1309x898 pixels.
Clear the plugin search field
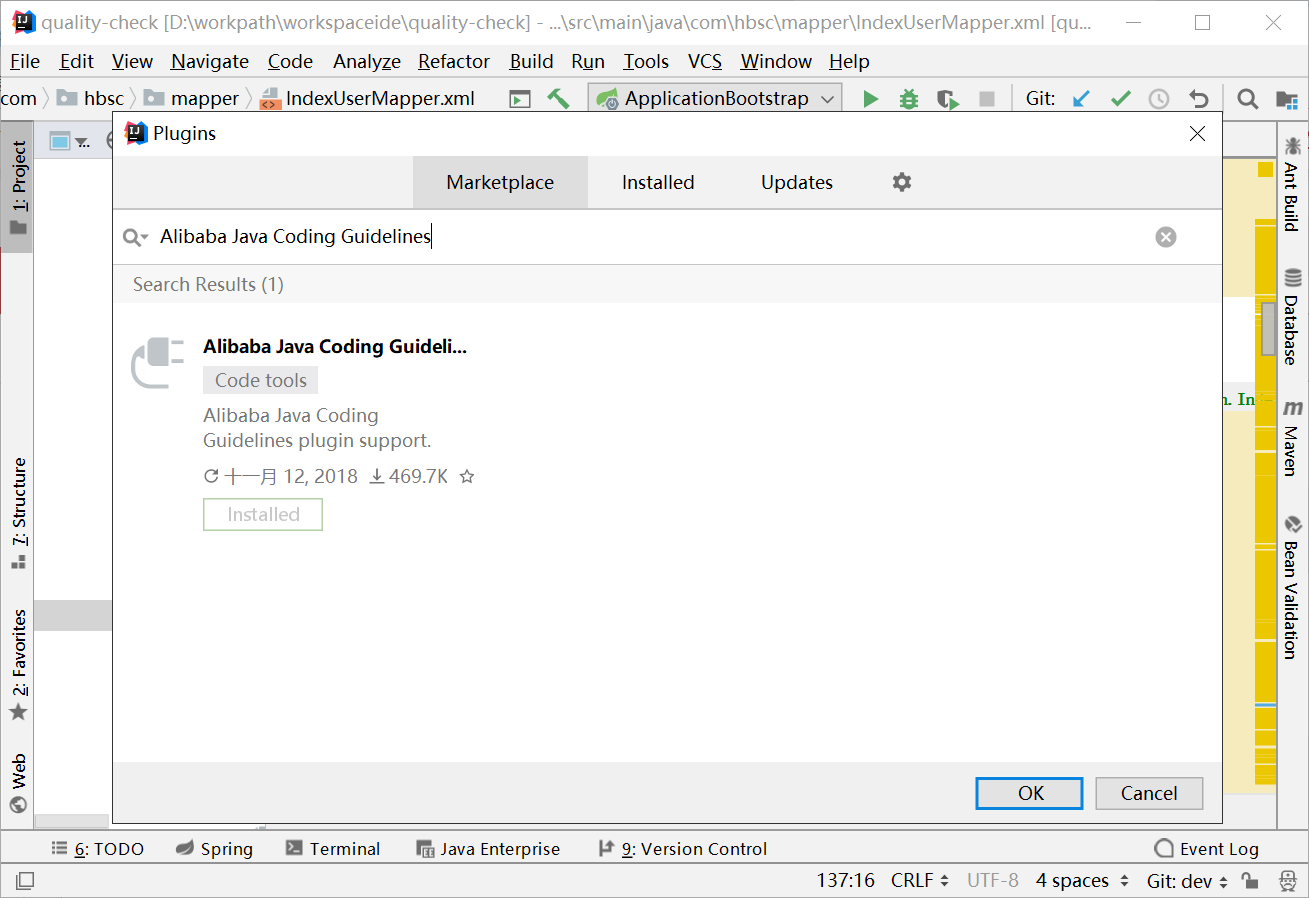coord(1166,237)
